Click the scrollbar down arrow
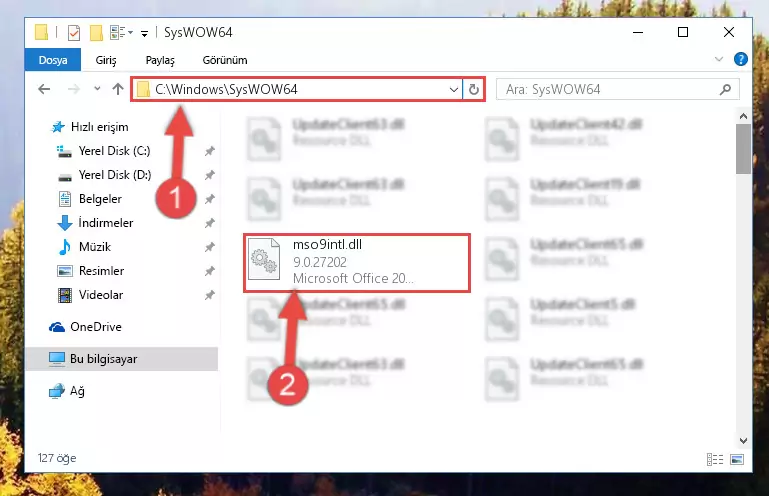769x496 pixels. point(743,441)
